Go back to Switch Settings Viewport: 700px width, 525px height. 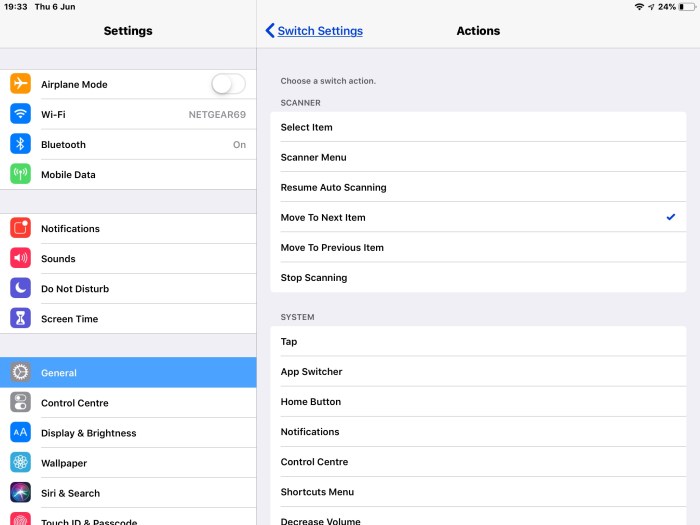pos(314,31)
